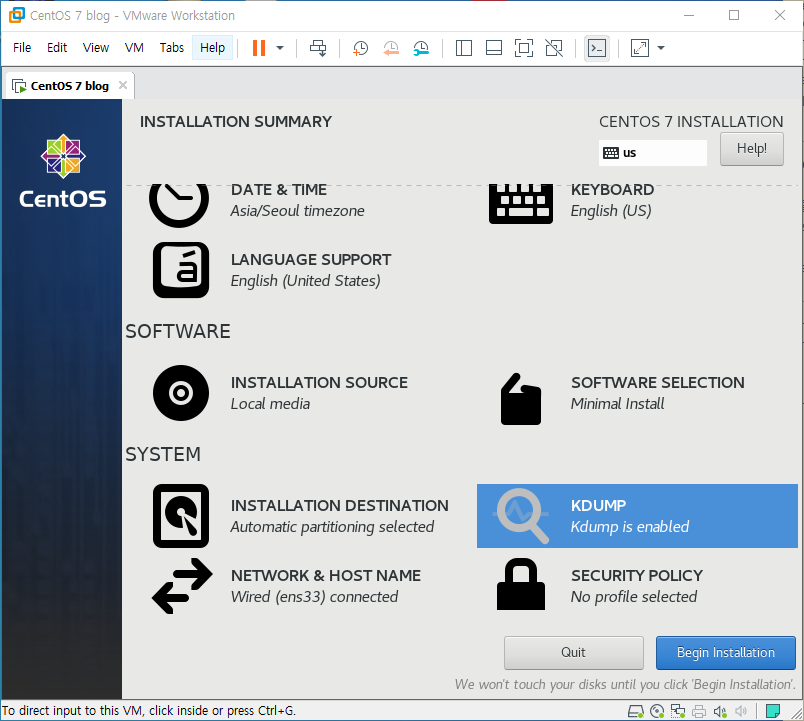Click the Begin Installation button

coord(726,653)
